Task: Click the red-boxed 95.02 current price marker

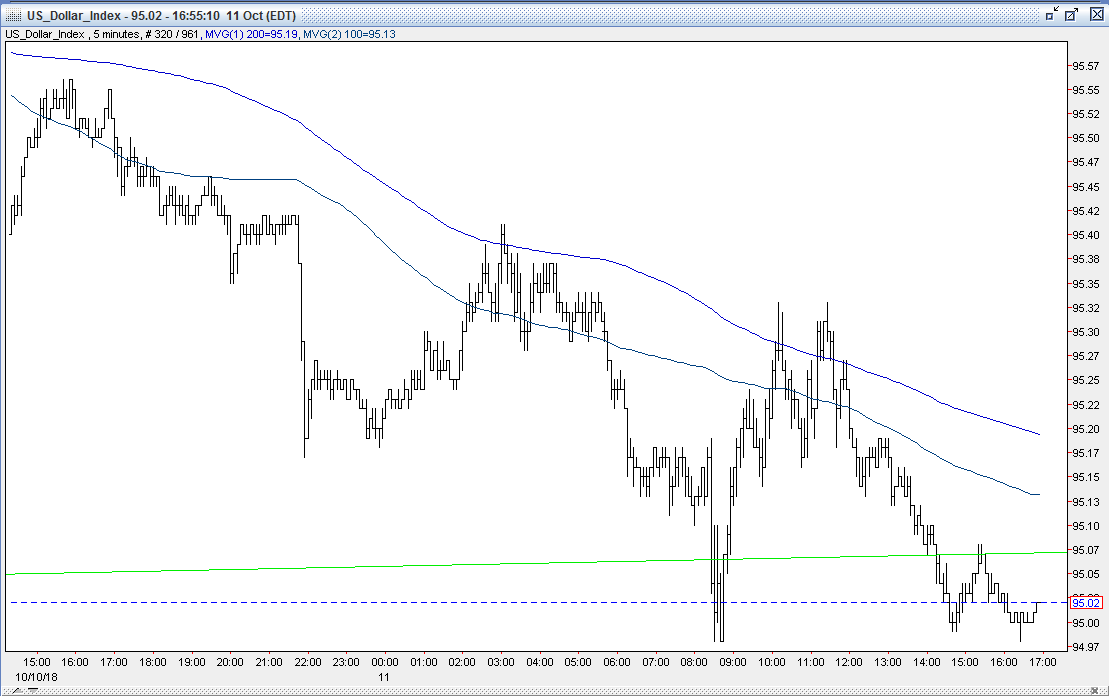Action: [x=1086, y=603]
